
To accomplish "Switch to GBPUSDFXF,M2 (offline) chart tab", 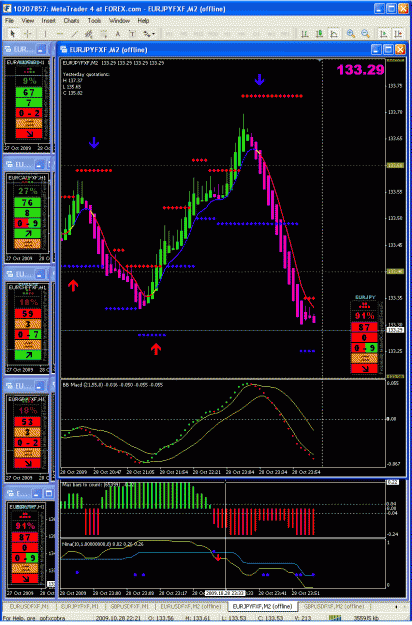I will pyautogui.click(x=334, y=606).
